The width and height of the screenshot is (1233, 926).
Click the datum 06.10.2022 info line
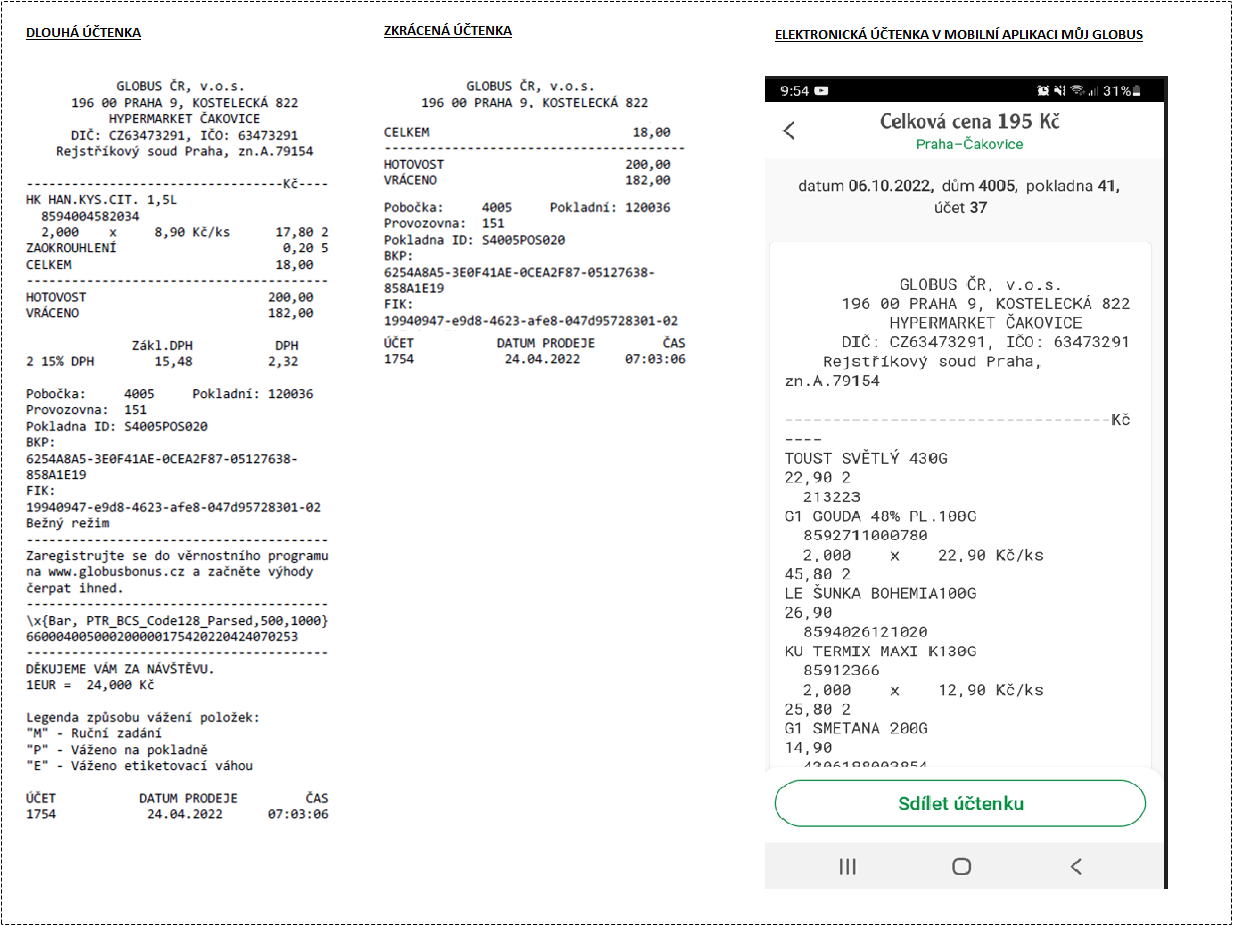[958, 197]
